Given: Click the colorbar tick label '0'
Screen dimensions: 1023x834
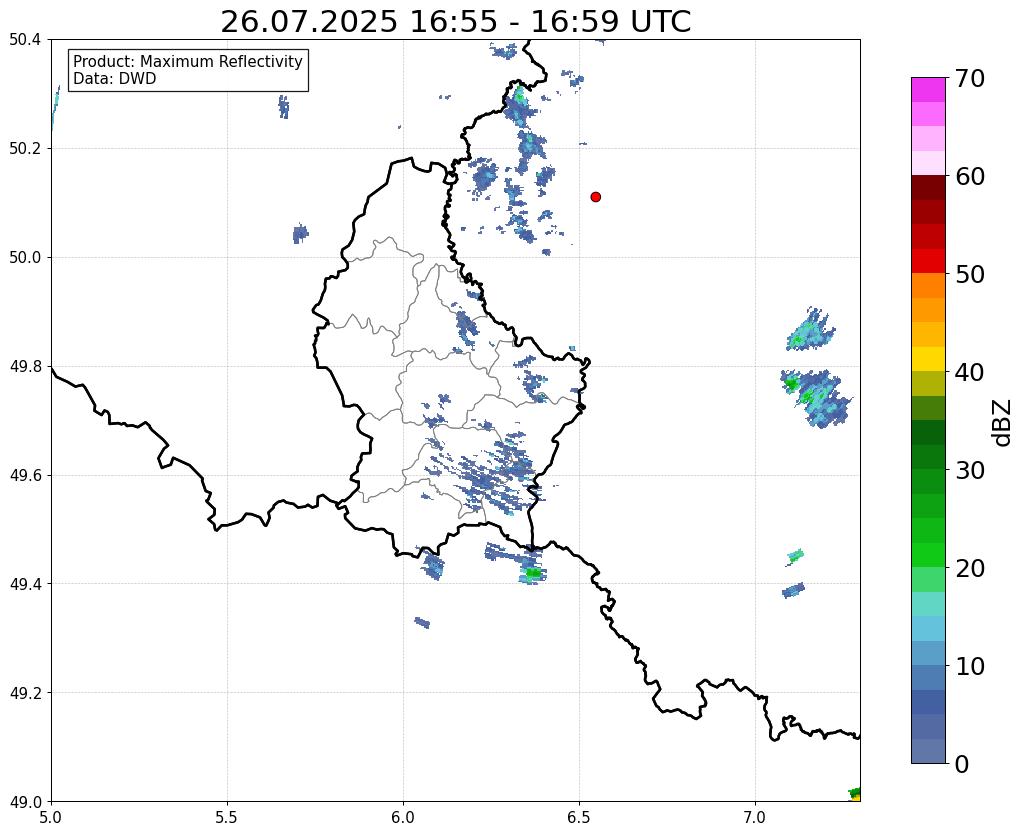Looking at the screenshot, I should [962, 764].
